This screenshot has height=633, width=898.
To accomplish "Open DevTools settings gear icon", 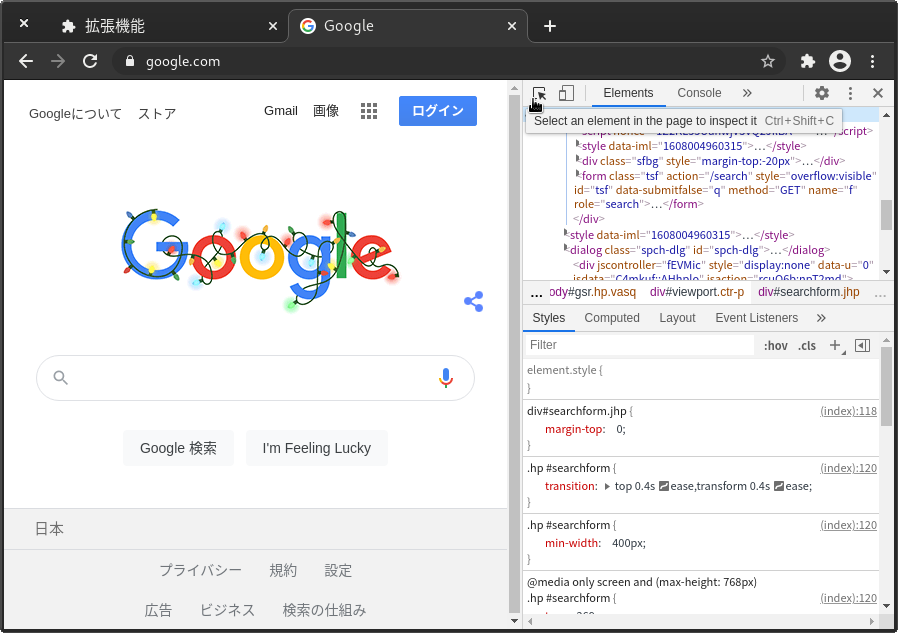I will click(x=821, y=92).
